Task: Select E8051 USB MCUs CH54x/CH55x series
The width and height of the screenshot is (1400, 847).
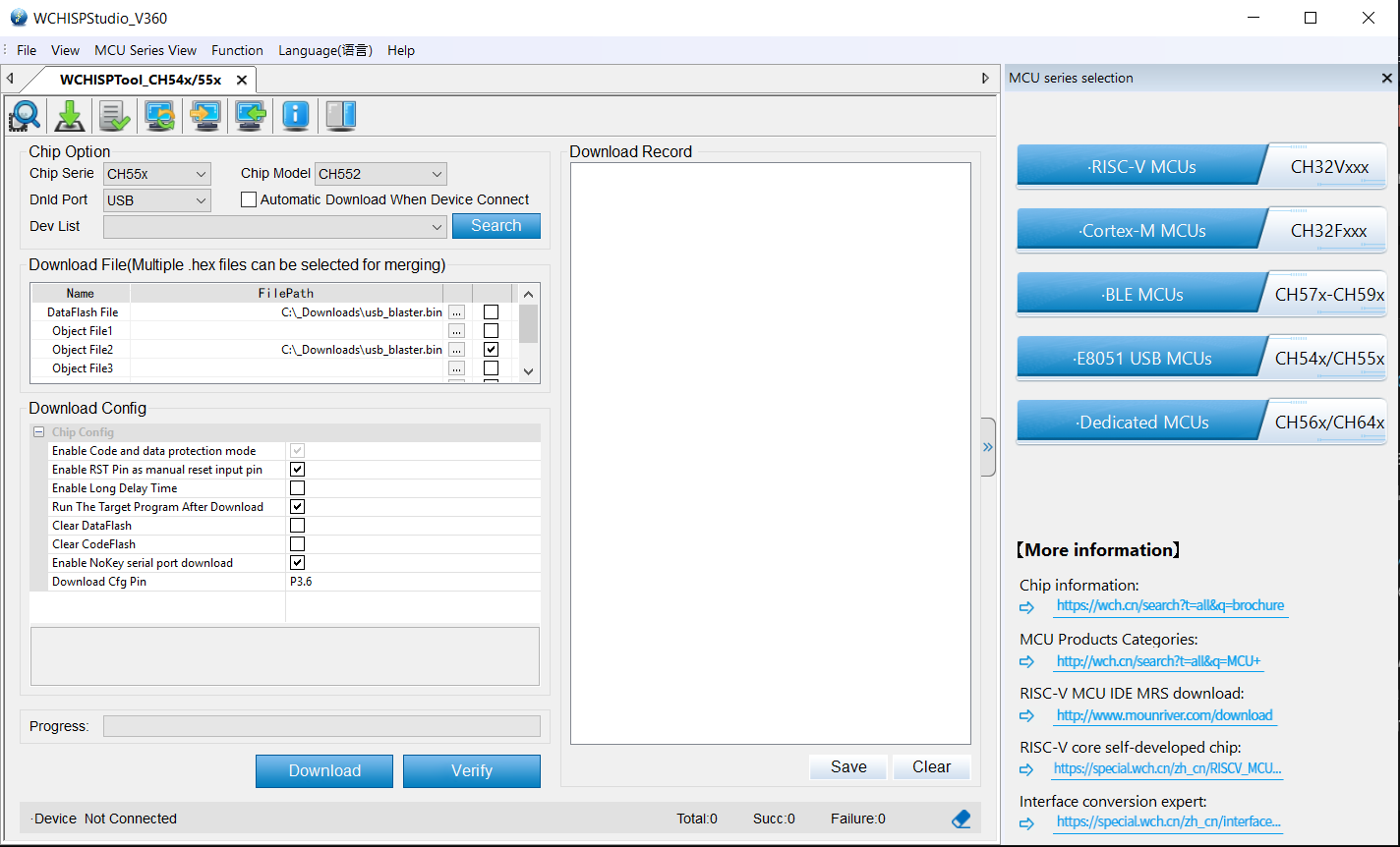Action: pos(1201,358)
